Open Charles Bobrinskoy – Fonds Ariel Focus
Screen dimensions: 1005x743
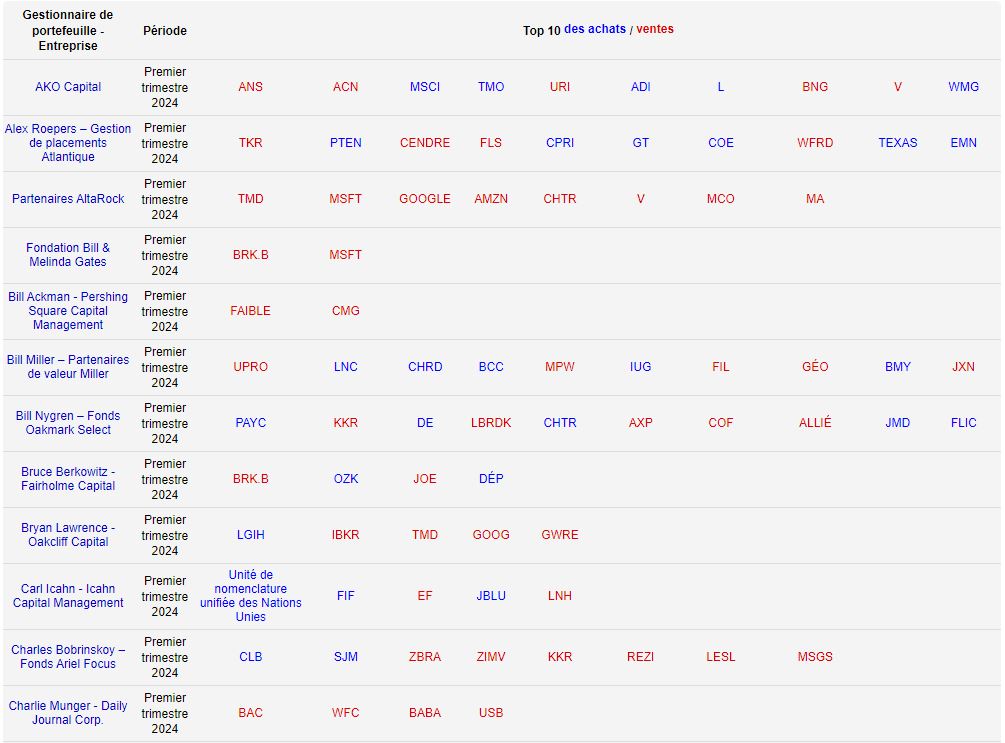[x=68, y=657]
